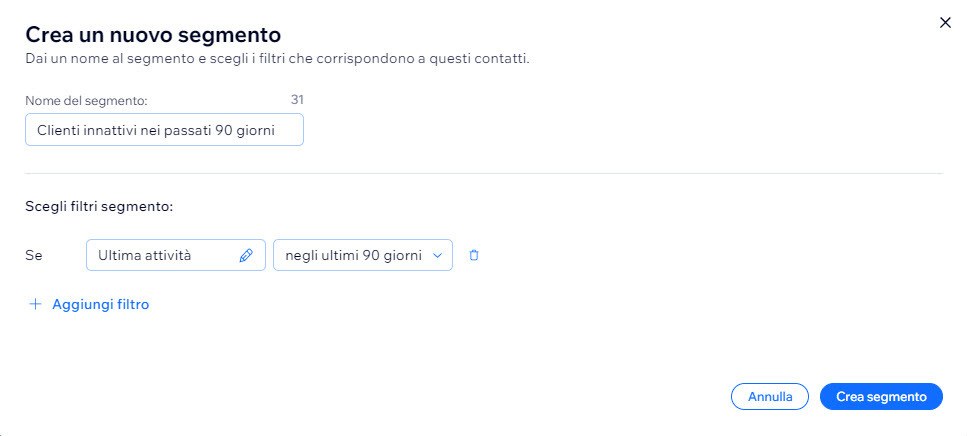Viewport: 967px width, 436px height.
Task: Click the Scegli filtri segmento label
Action: pyautogui.click(x=99, y=207)
